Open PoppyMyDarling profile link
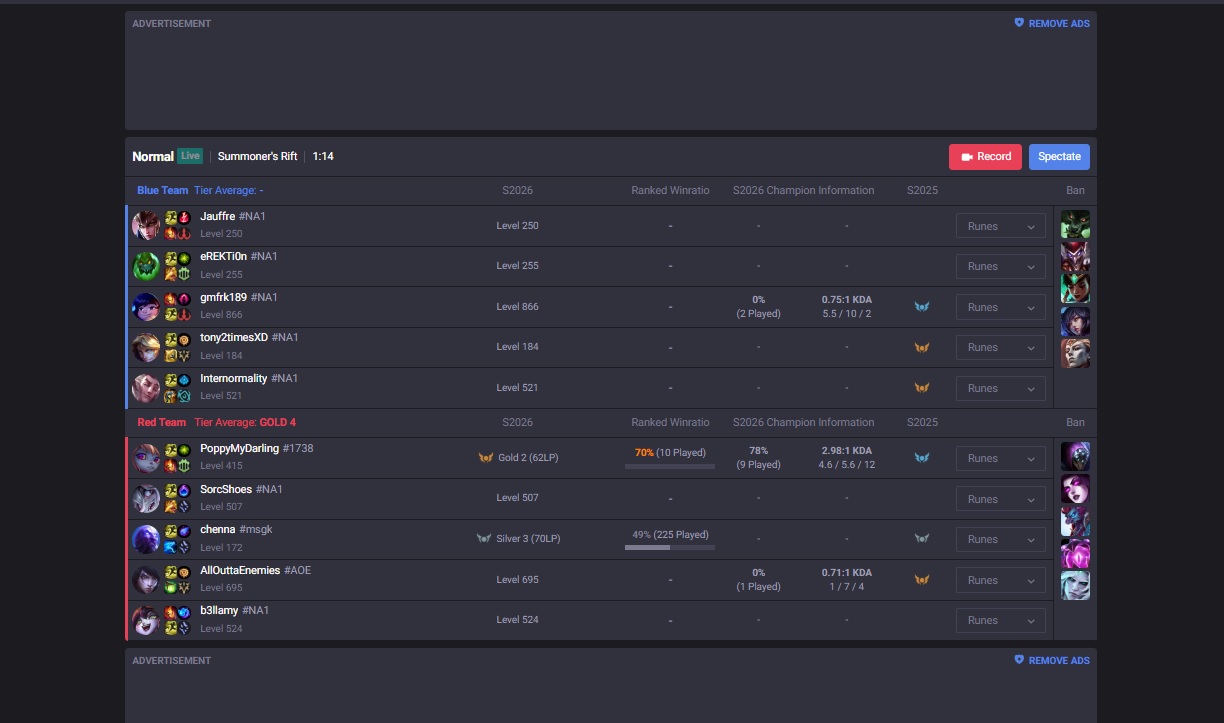Viewport: 1224px width, 723px height. tap(257, 448)
